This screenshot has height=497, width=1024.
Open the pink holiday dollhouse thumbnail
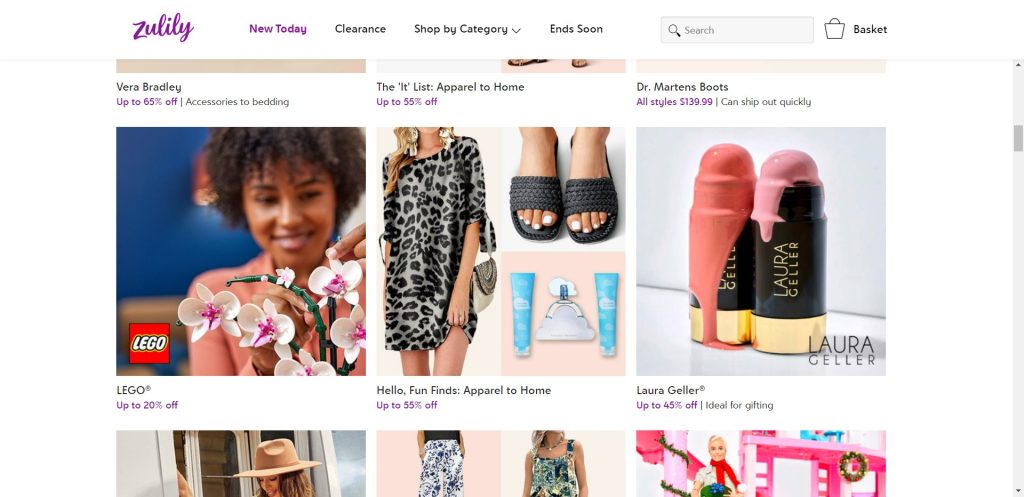pos(761,463)
